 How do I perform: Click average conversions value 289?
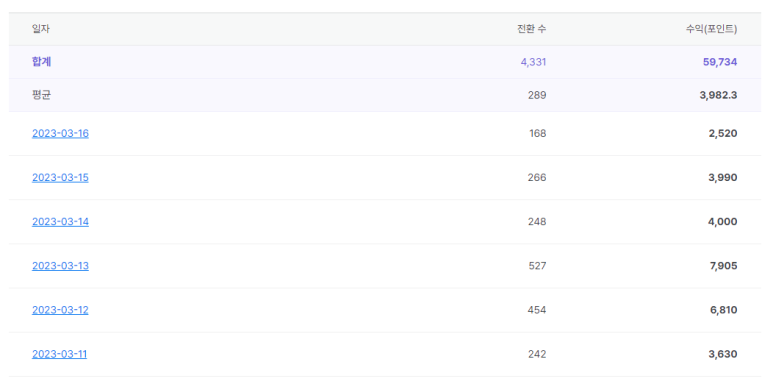click(537, 95)
